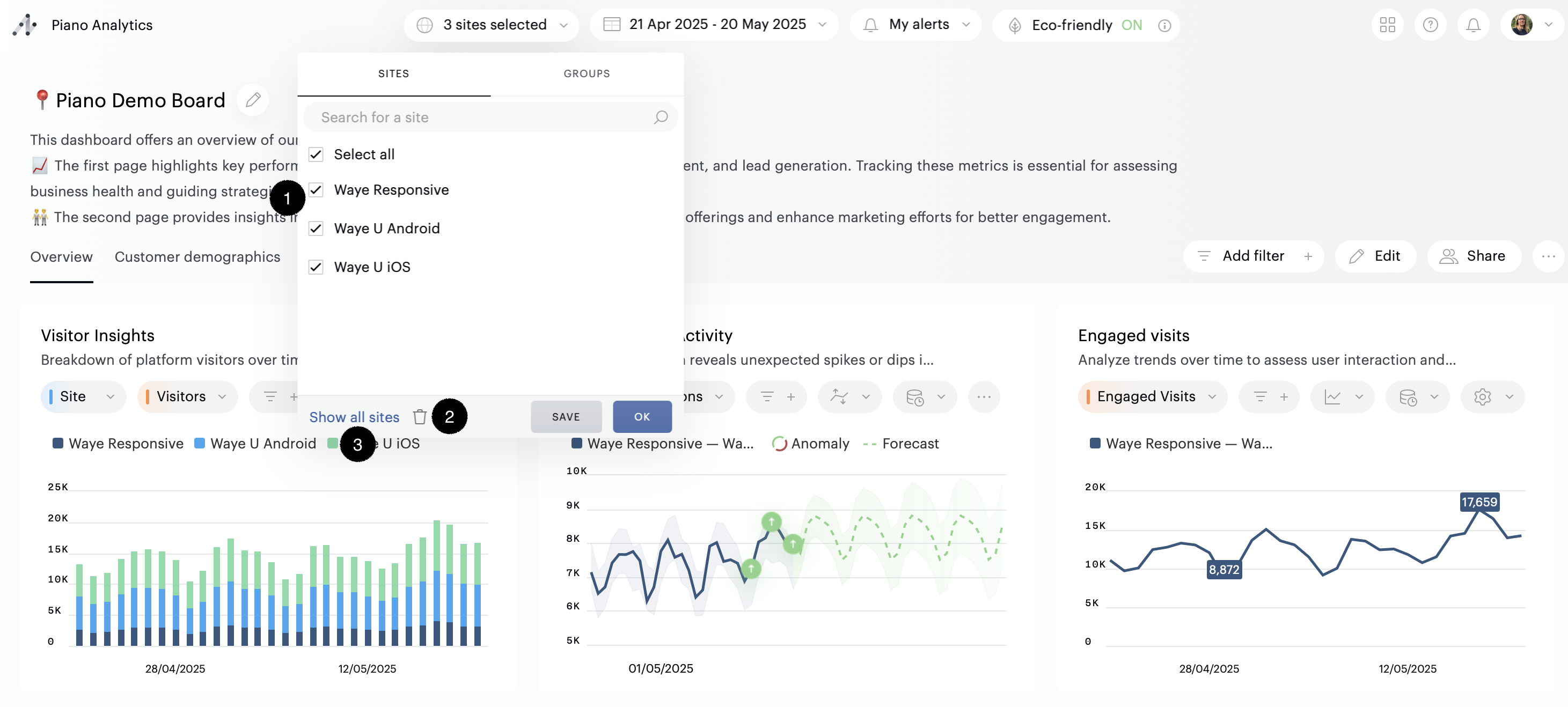Click the OK button
The image size is (1568, 707).
[642, 417]
